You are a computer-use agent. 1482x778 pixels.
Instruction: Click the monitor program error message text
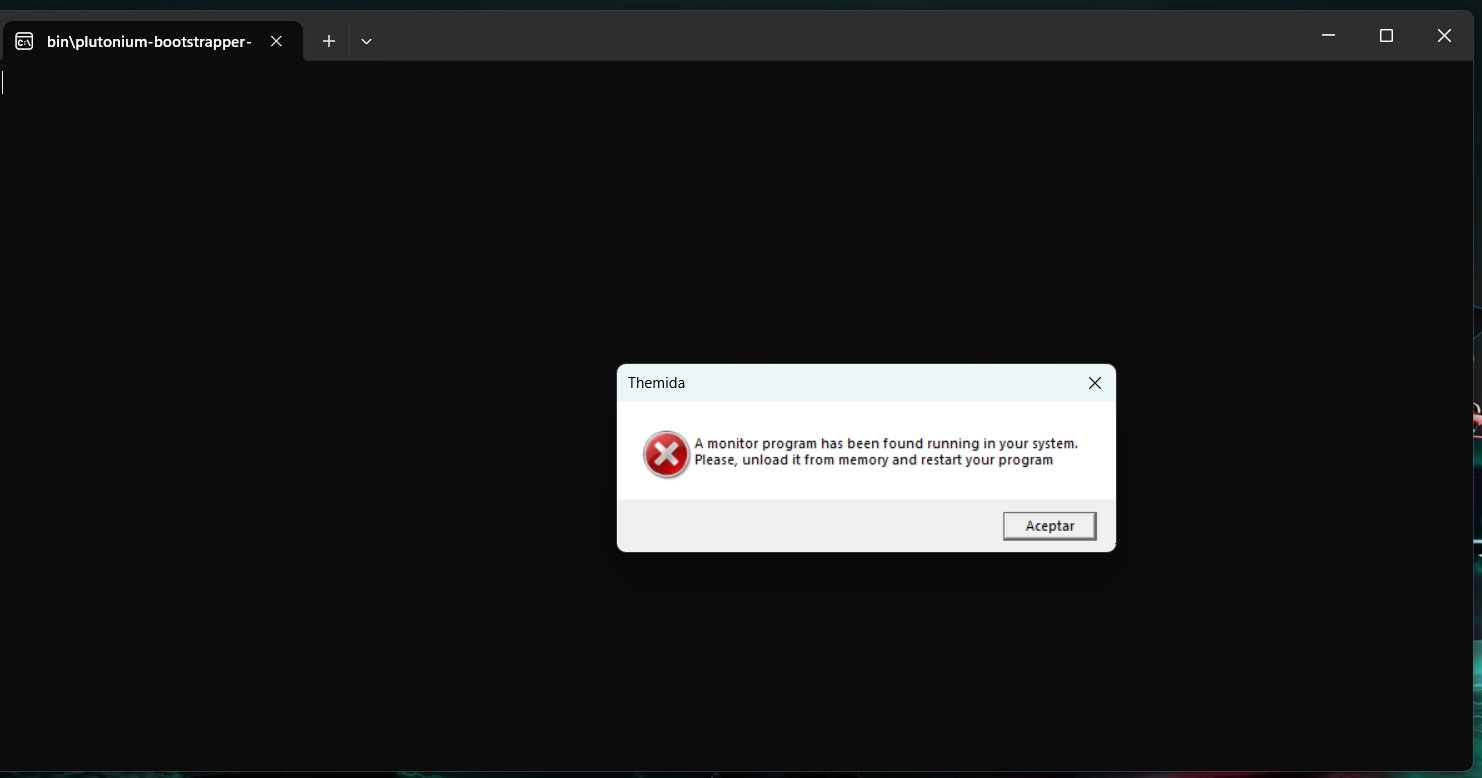coord(886,451)
